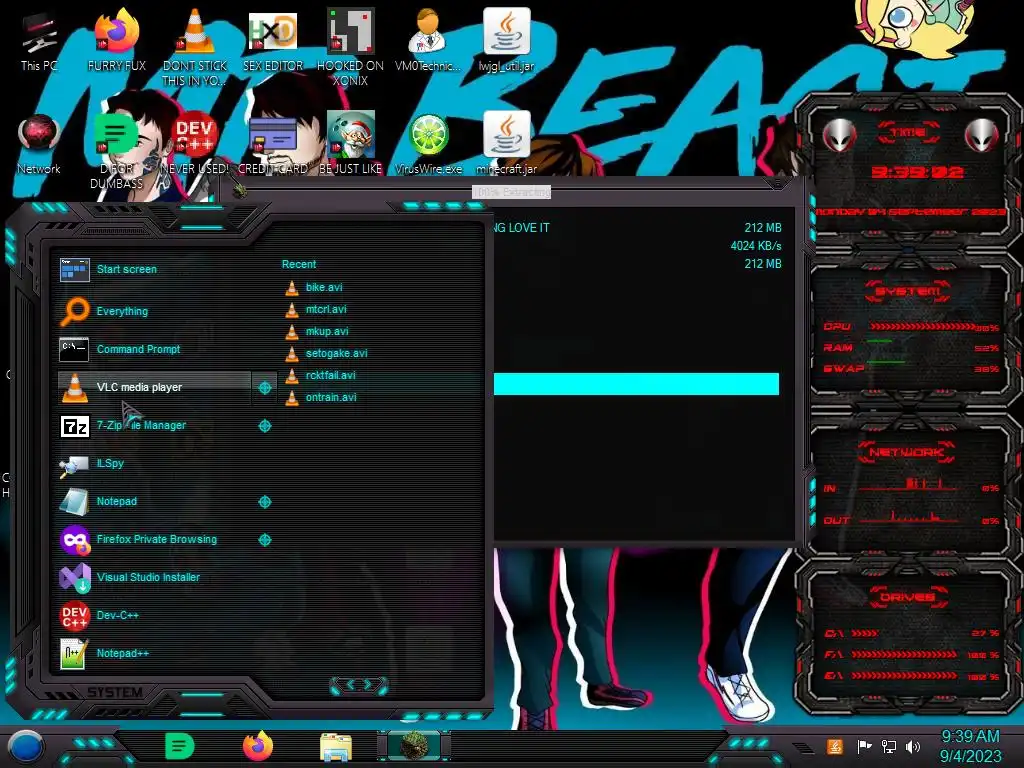
Task: Launch 7-Zip File Manager from start menu
Action: 154,425
